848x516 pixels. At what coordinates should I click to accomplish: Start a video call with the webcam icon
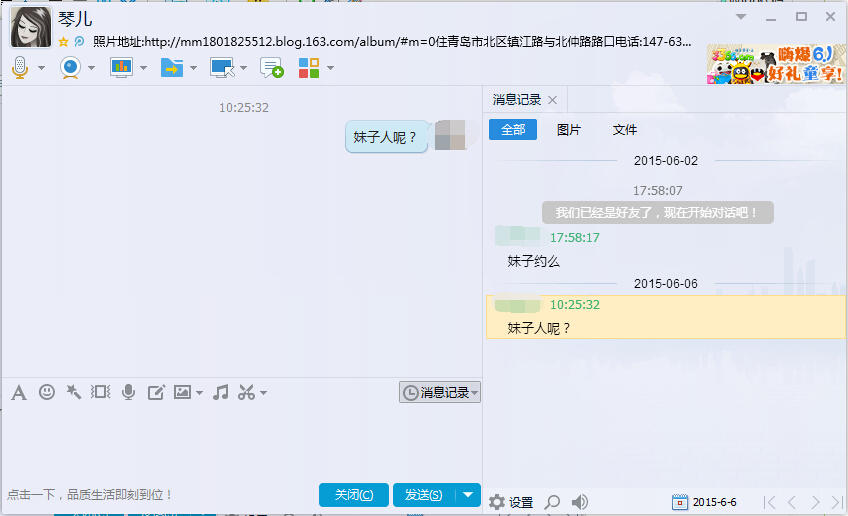(x=70, y=67)
